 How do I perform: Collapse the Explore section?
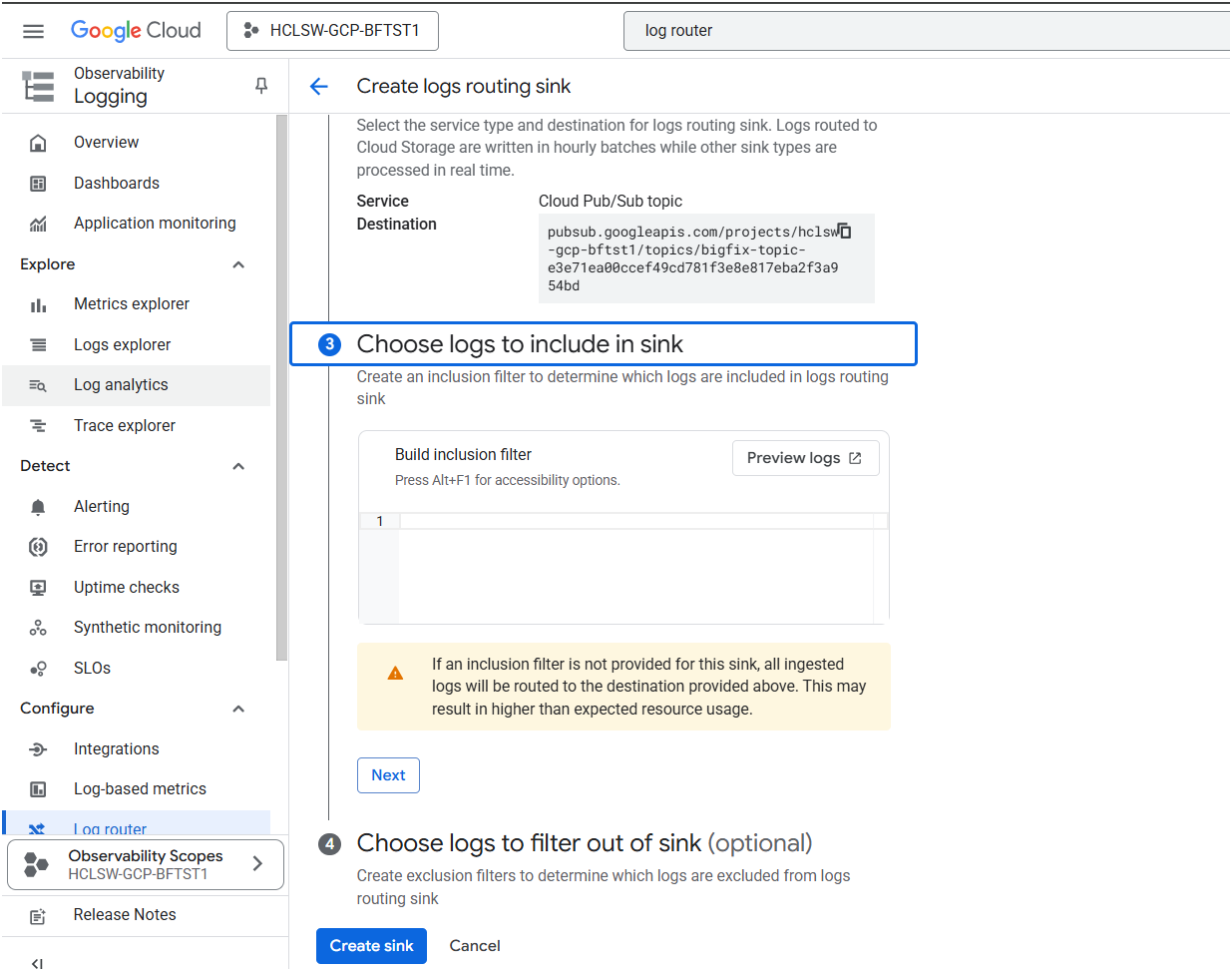click(x=238, y=264)
